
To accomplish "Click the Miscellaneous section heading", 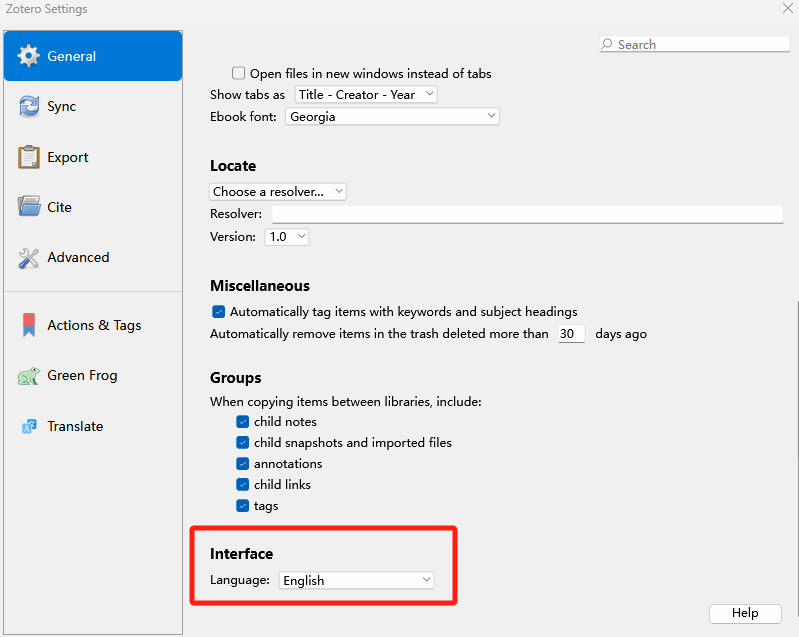I will click(260, 286).
